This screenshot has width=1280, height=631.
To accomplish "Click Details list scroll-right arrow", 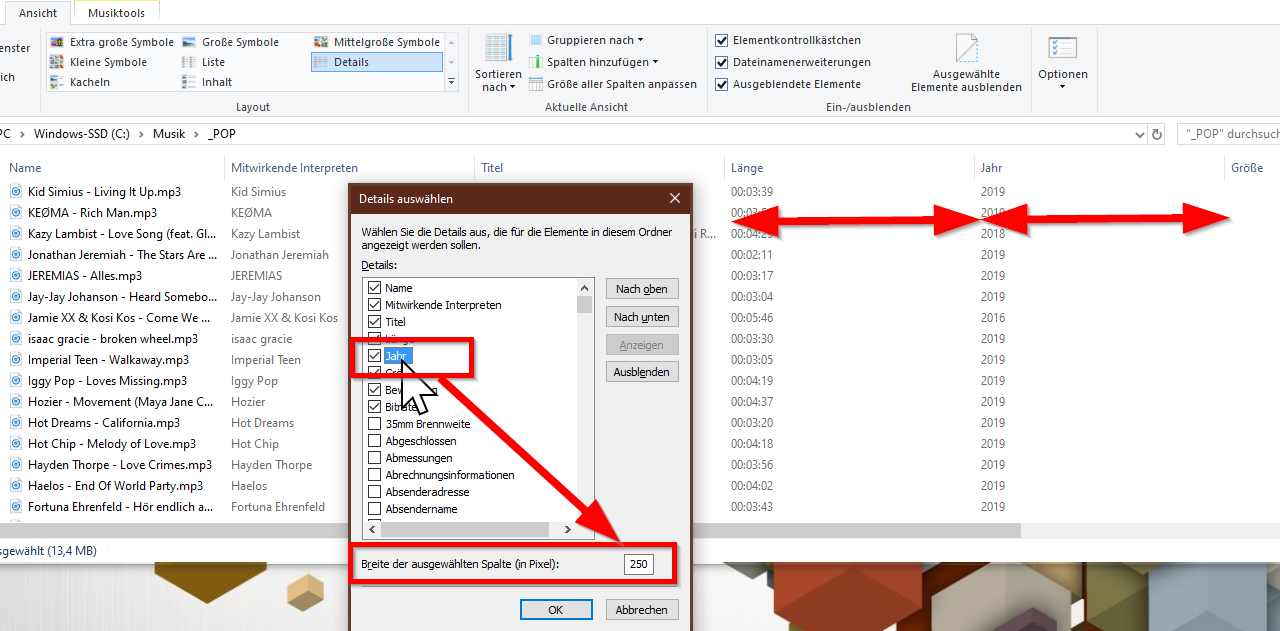I will click(x=567, y=529).
